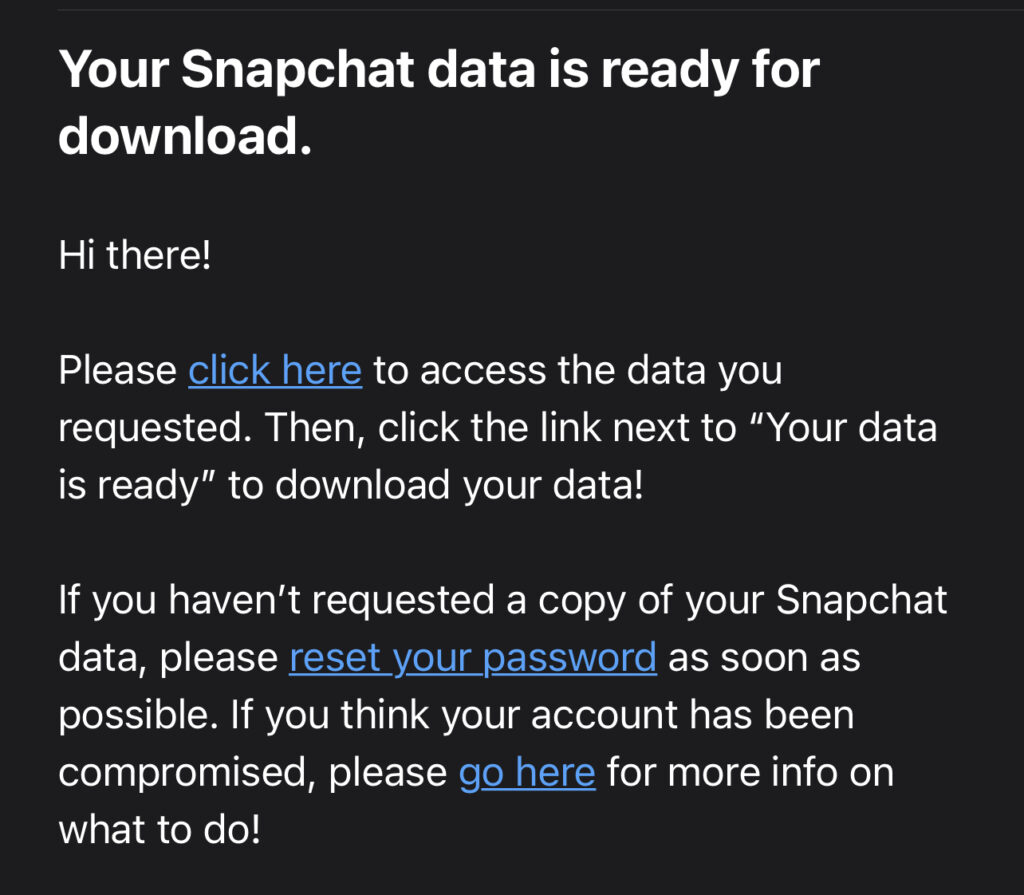The height and width of the screenshot is (895, 1024).
Task: Click the text "to access the data you"
Action: click(578, 371)
